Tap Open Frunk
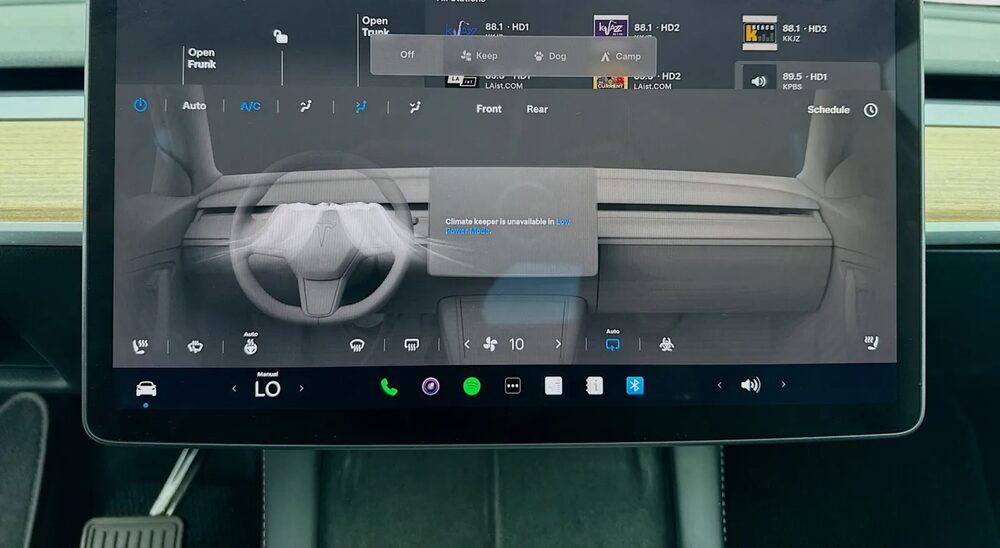 click(x=201, y=59)
